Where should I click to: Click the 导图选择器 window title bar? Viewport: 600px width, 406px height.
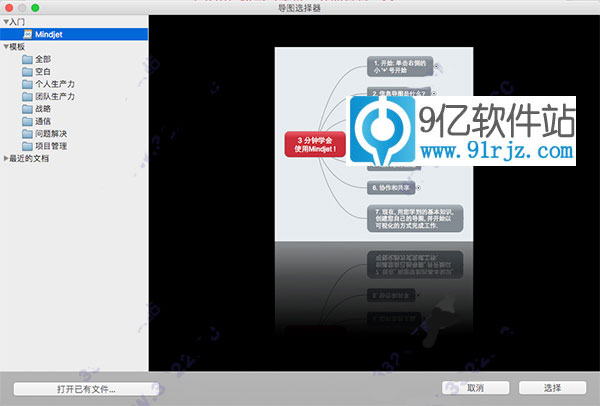(x=300, y=9)
